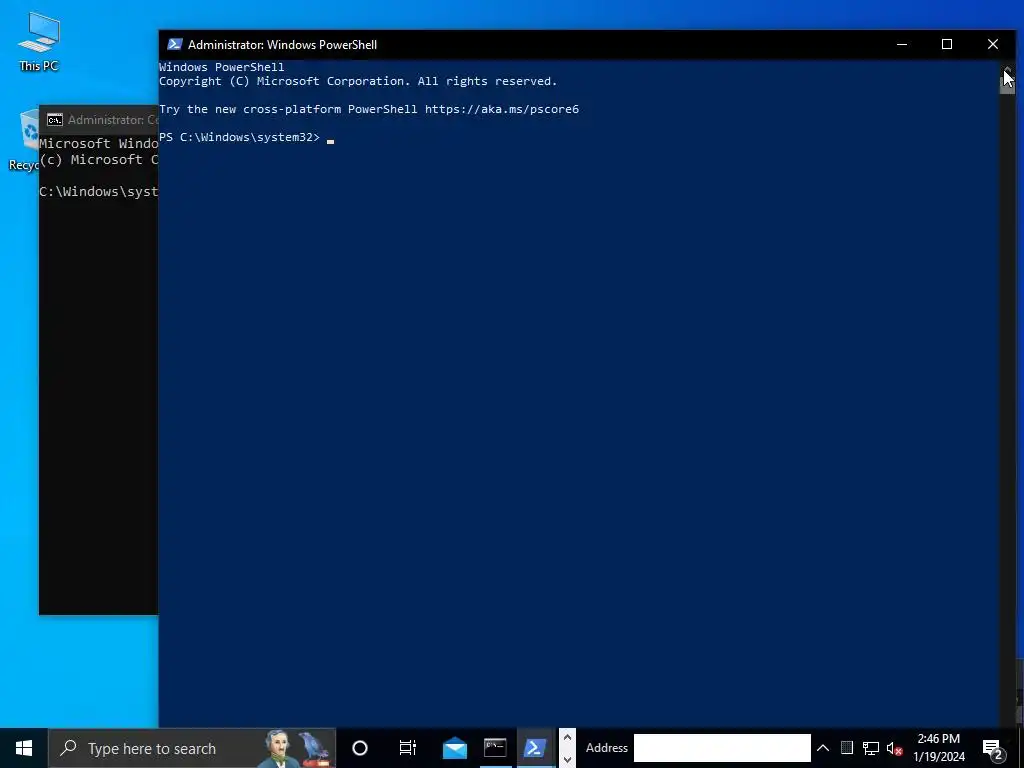Open the PowerShell title bar system icon
The height and width of the screenshot is (768, 1024).
pos(174,44)
